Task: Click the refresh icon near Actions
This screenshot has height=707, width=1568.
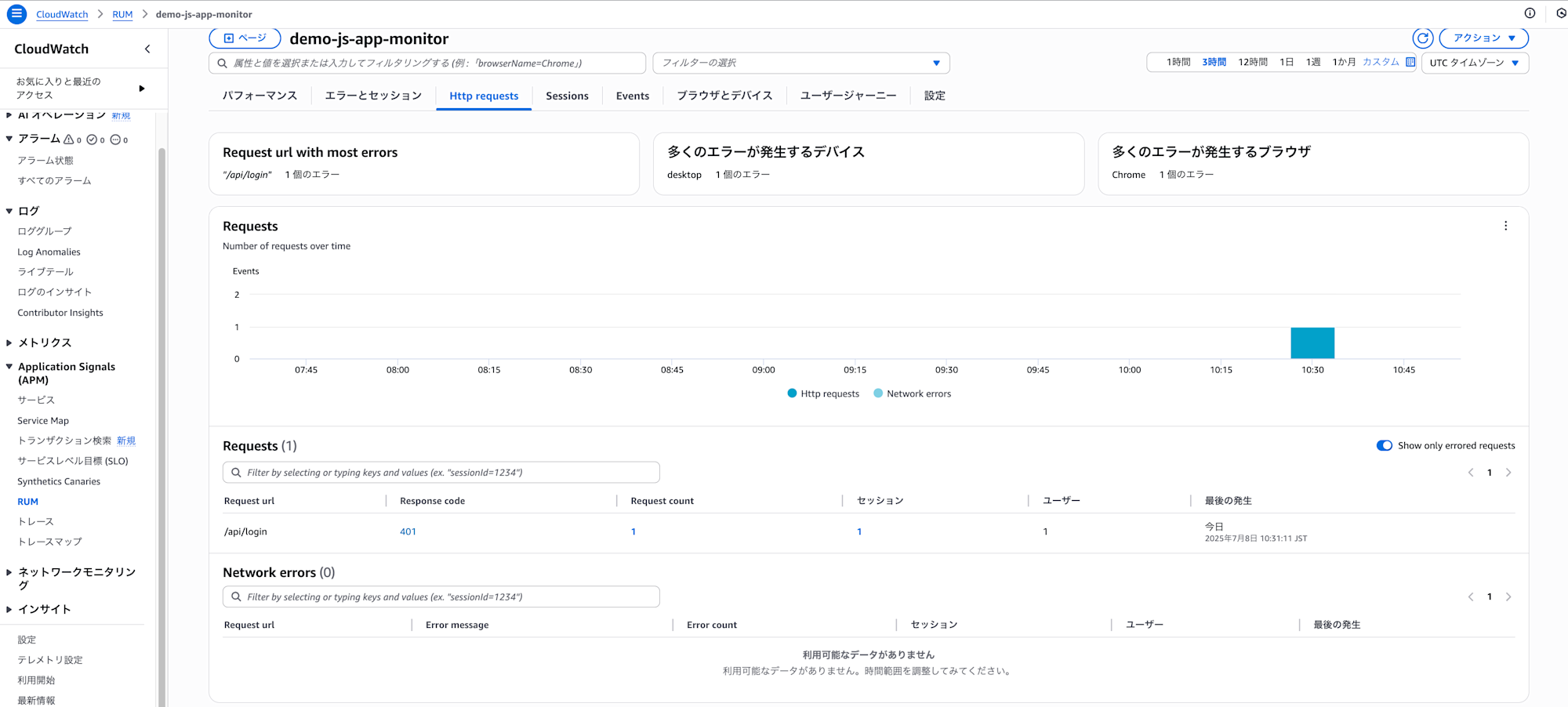Action: 1423,38
